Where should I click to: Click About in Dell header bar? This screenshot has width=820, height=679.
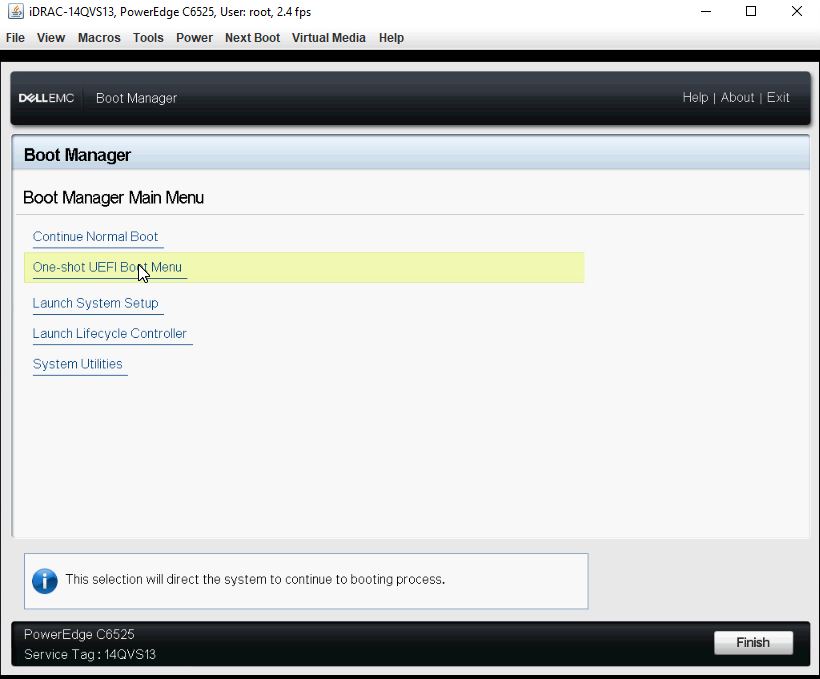coord(737,98)
